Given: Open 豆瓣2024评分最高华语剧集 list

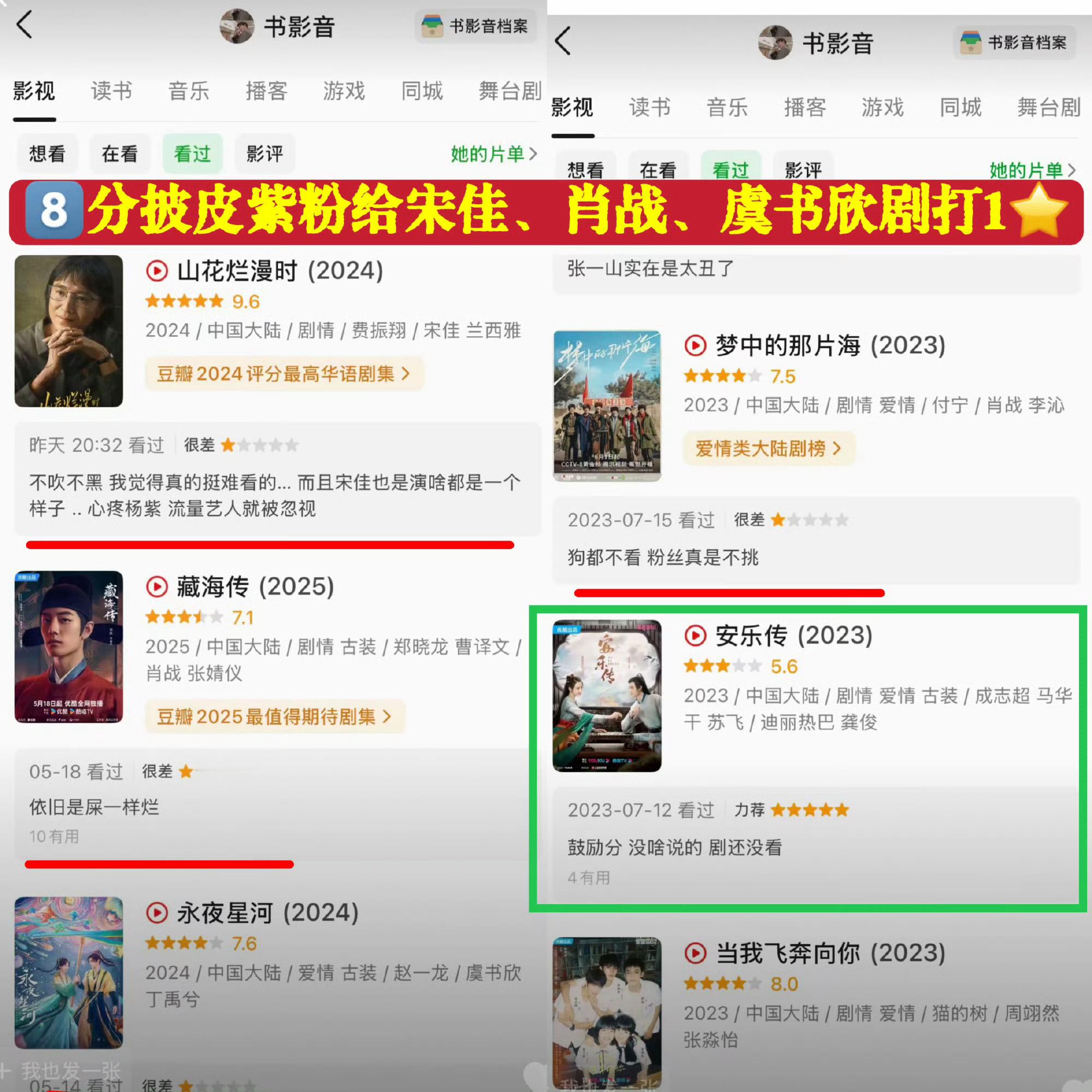Looking at the screenshot, I should pos(284,373).
